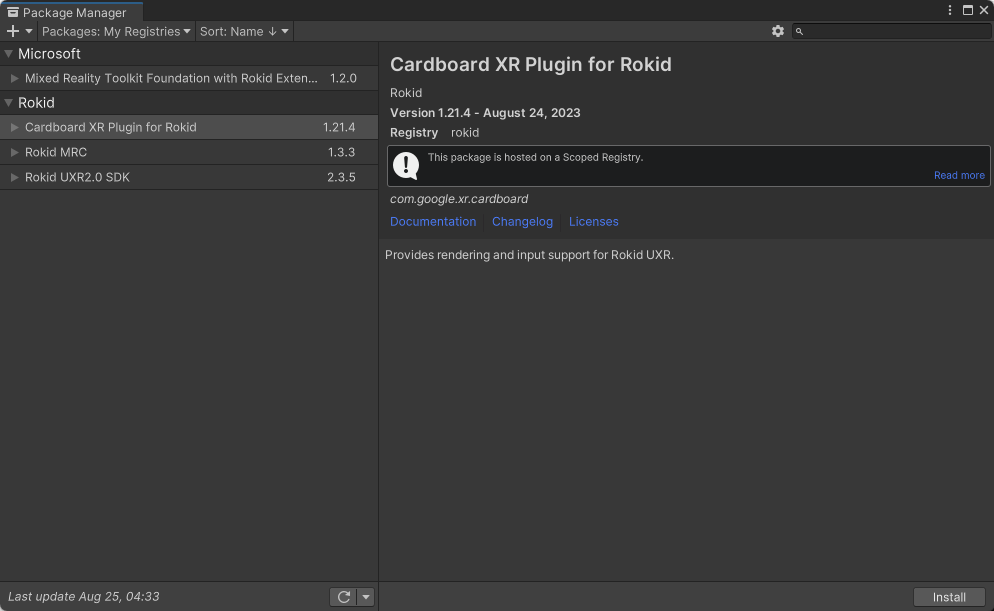Click the refresh package list icon
The image size is (994, 611).
344,597
